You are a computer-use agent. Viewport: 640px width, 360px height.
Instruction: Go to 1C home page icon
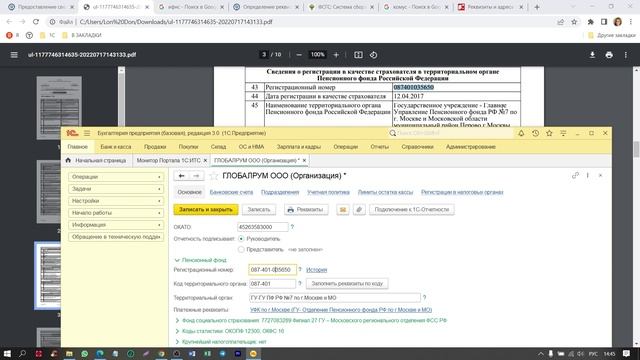tap(68, 160)
